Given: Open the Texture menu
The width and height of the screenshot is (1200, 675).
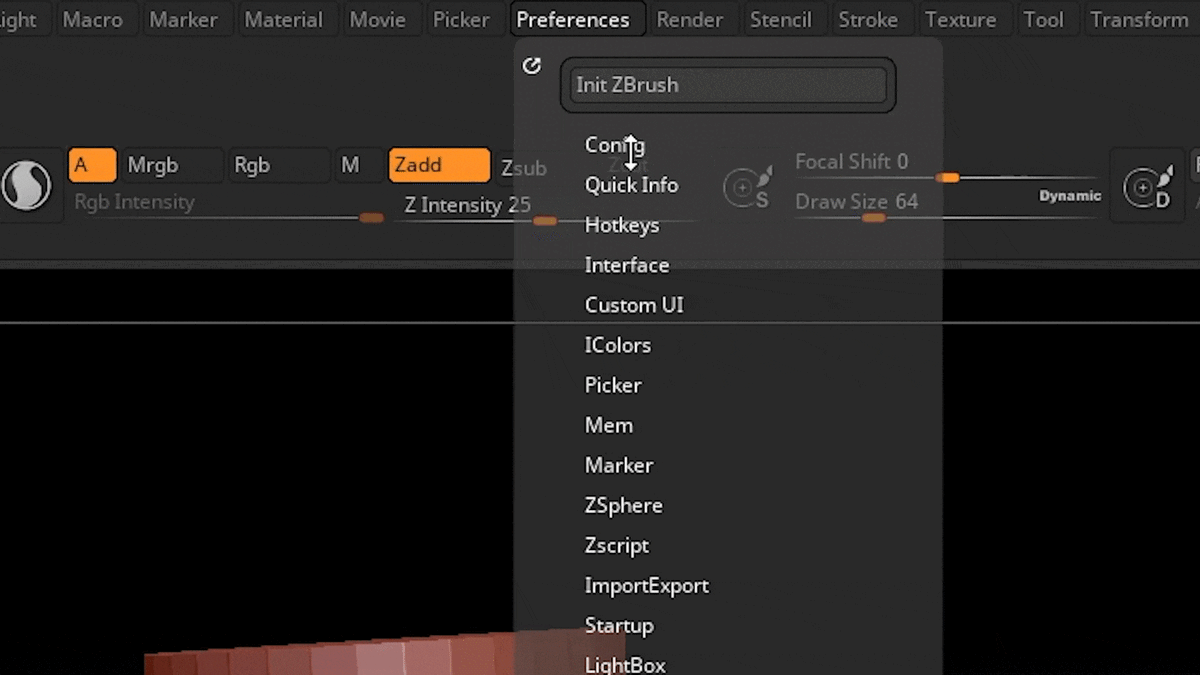Looking at the screenshot, I should 961,19.
